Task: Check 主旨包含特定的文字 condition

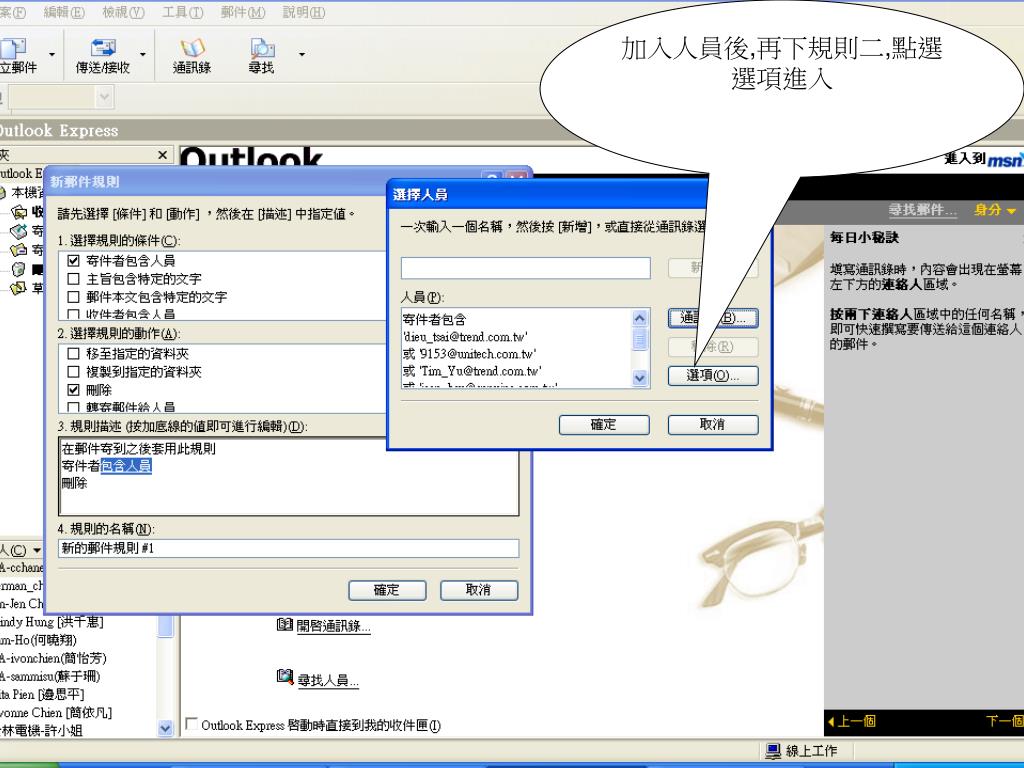Action: [74, 279]
